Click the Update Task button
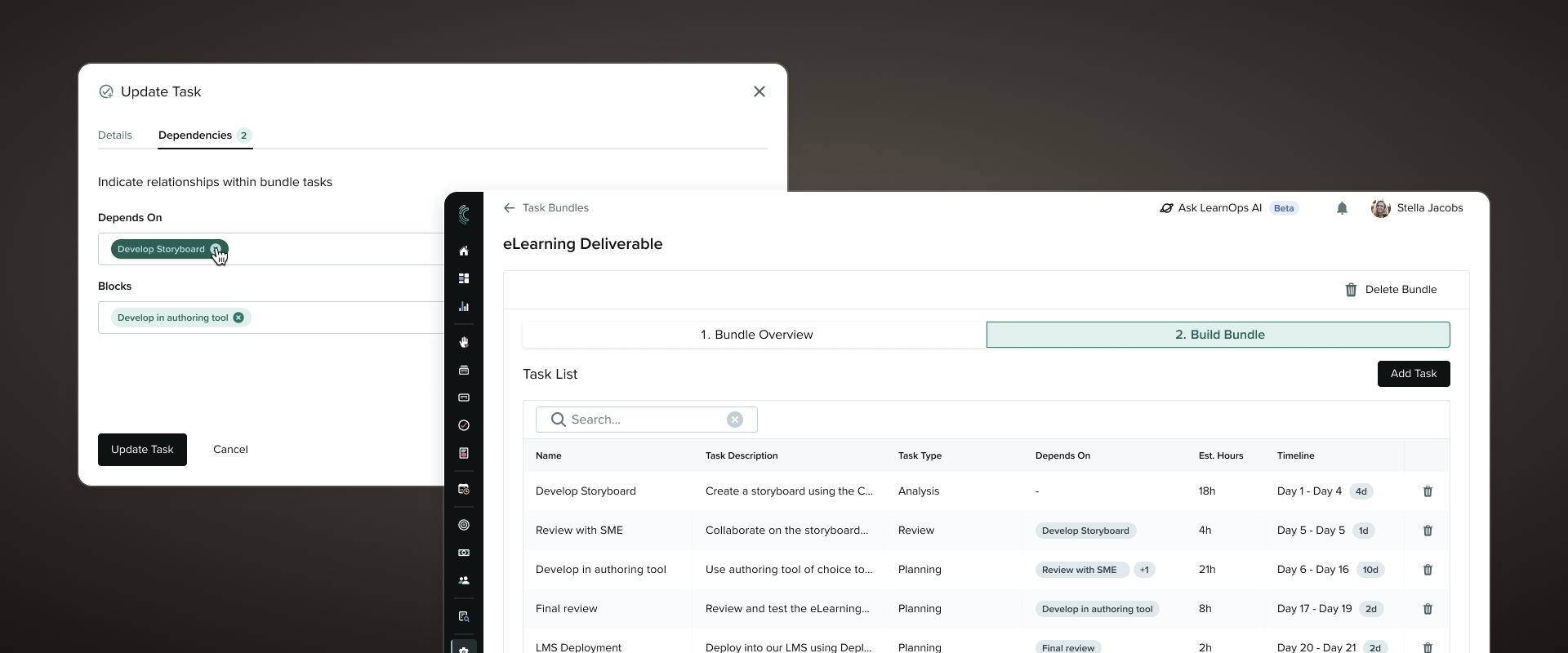The image size is (1568, 653). (142, 450)
